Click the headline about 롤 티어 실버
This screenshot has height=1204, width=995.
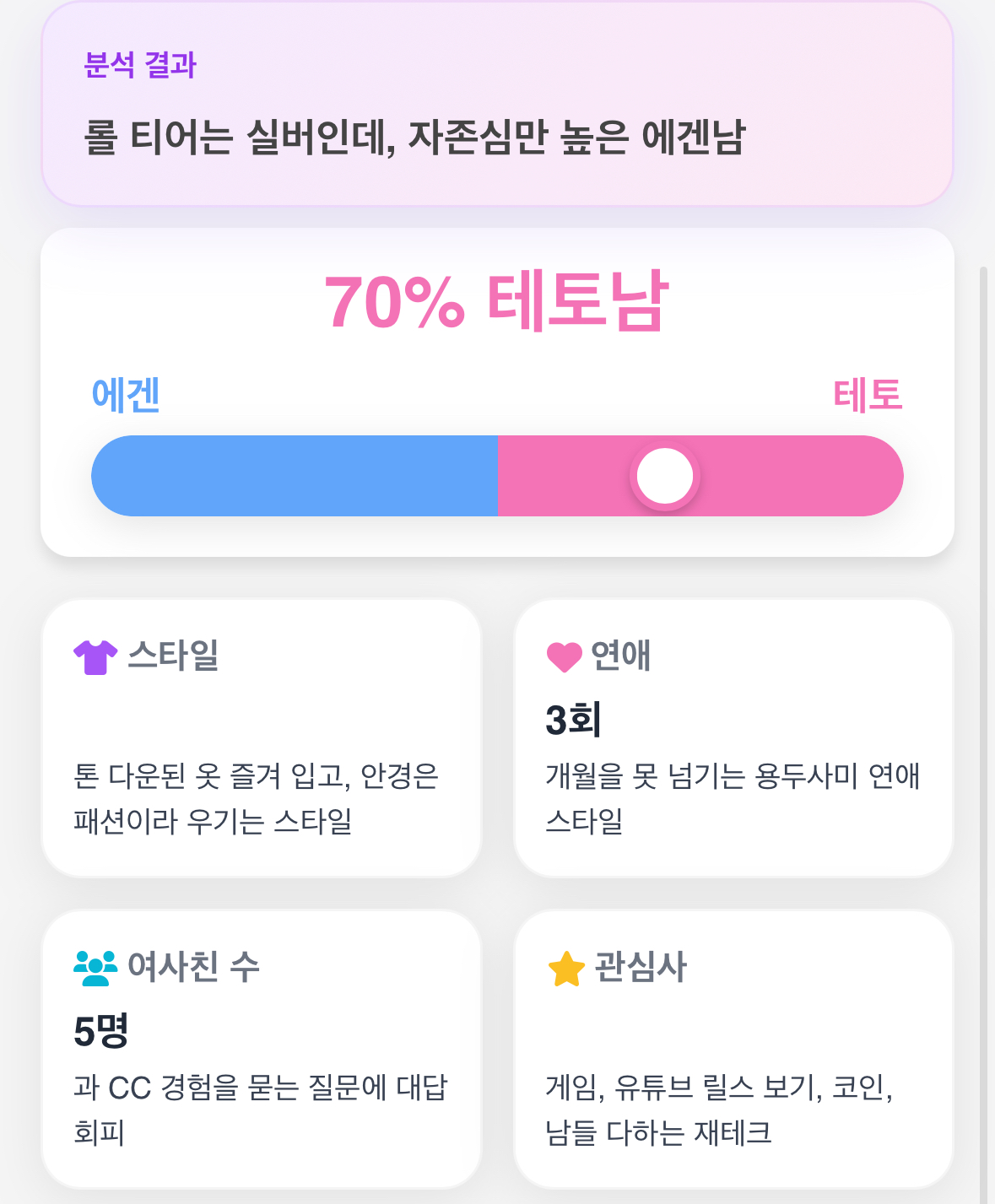(x=414, y=138)
